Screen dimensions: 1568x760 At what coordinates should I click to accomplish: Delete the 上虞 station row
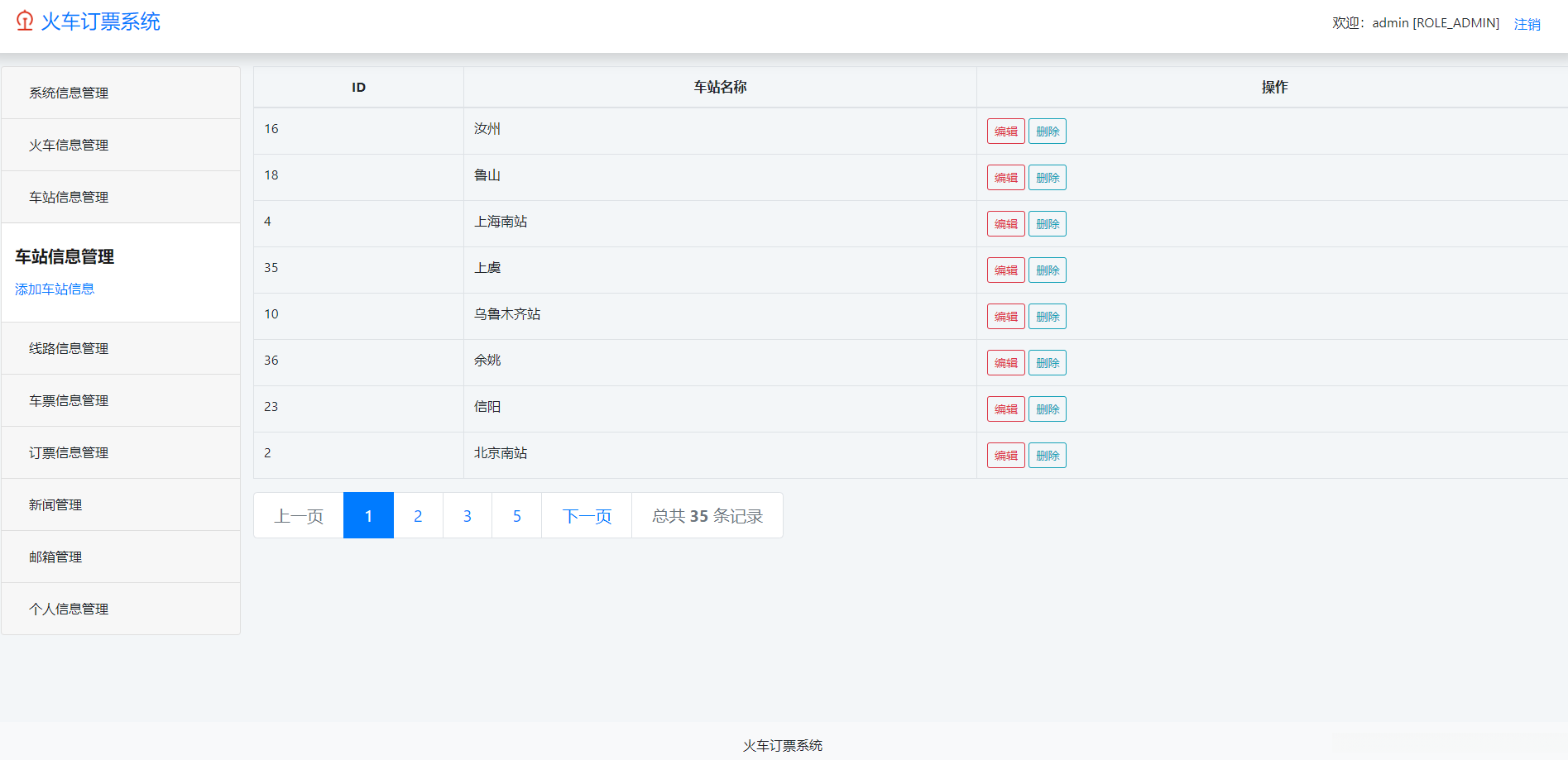point(1048,270)
